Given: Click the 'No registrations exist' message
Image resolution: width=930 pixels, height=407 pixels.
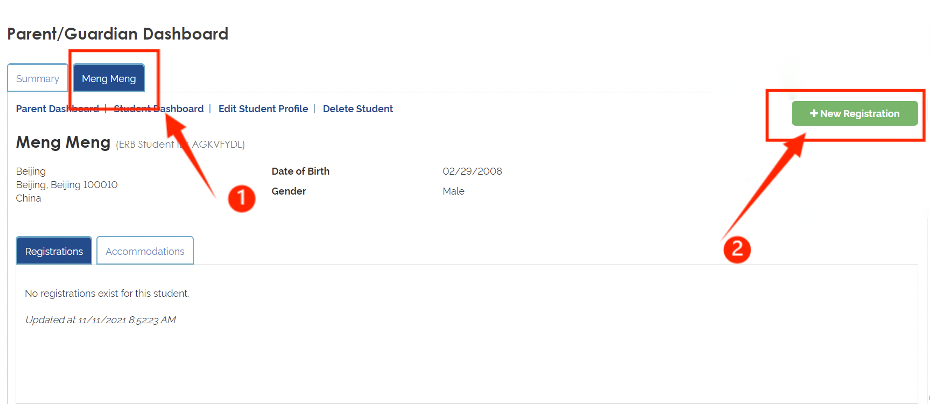Looking at the screenshot, I should click(107, 294).
